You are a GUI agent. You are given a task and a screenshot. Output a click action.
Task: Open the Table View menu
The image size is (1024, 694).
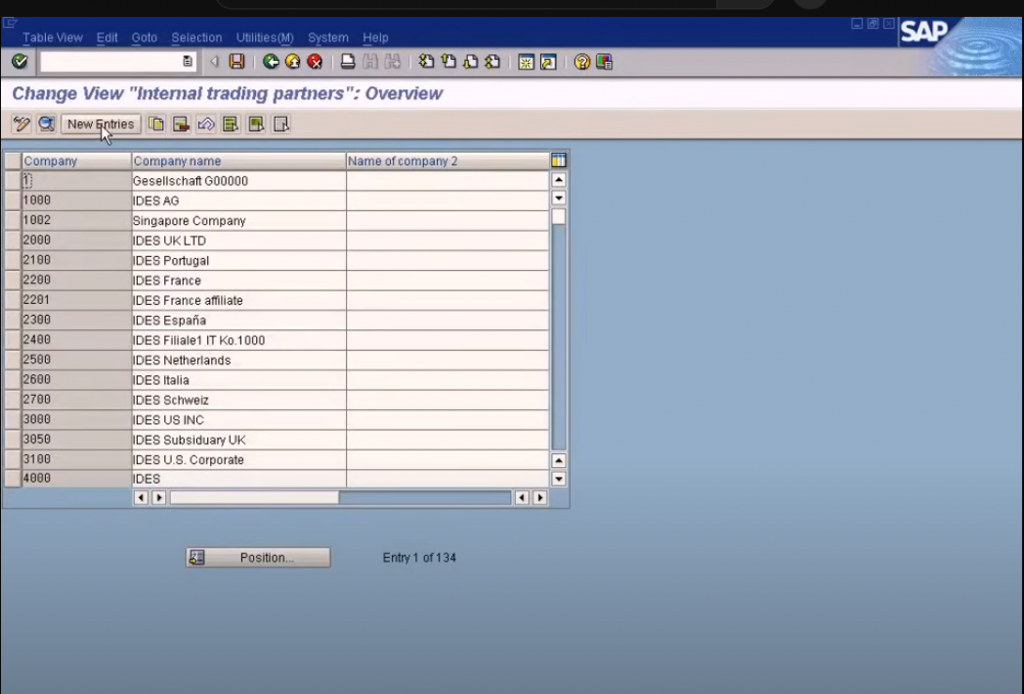[x=53, y=38]
